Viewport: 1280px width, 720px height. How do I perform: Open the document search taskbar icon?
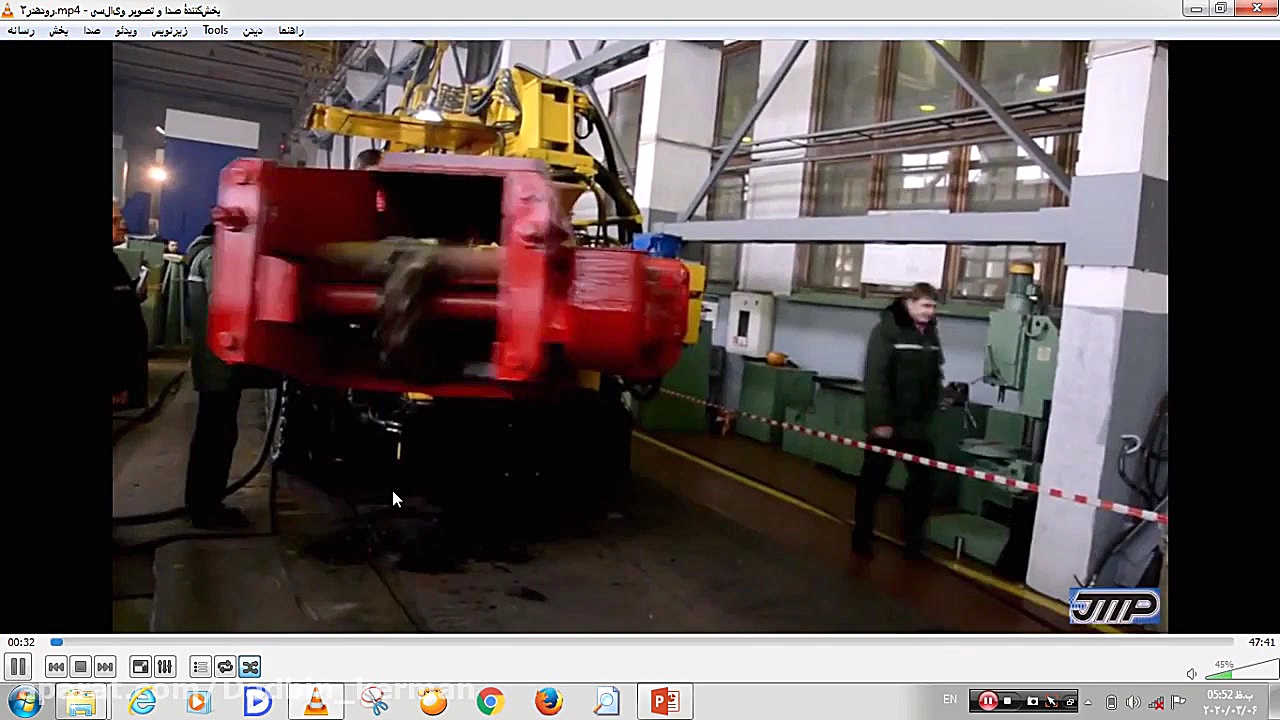point(606,701)
